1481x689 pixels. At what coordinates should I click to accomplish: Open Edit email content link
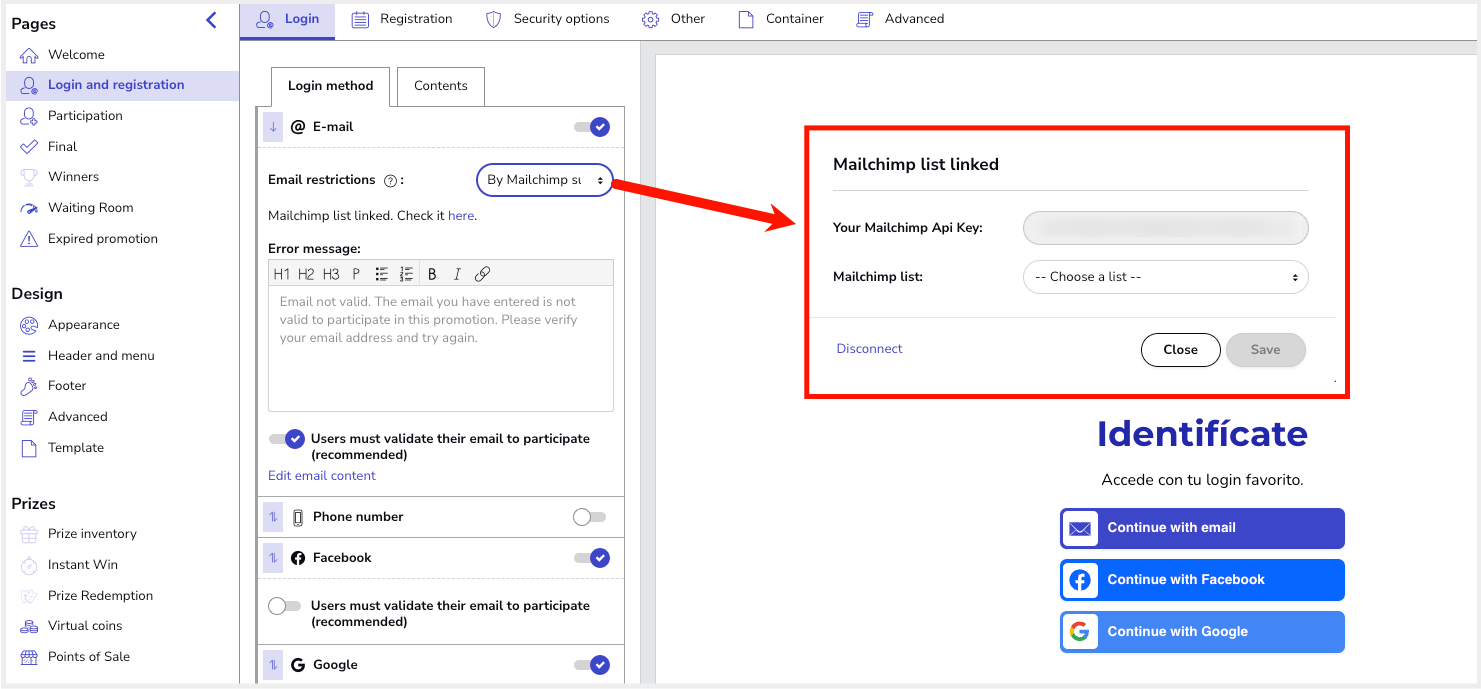pos(322,476)
